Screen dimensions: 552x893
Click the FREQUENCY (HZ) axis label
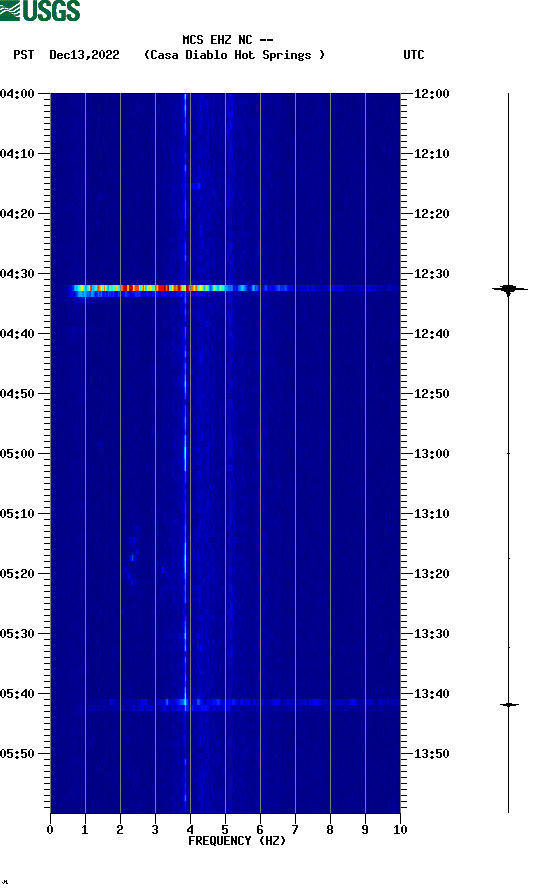[237, 841]
